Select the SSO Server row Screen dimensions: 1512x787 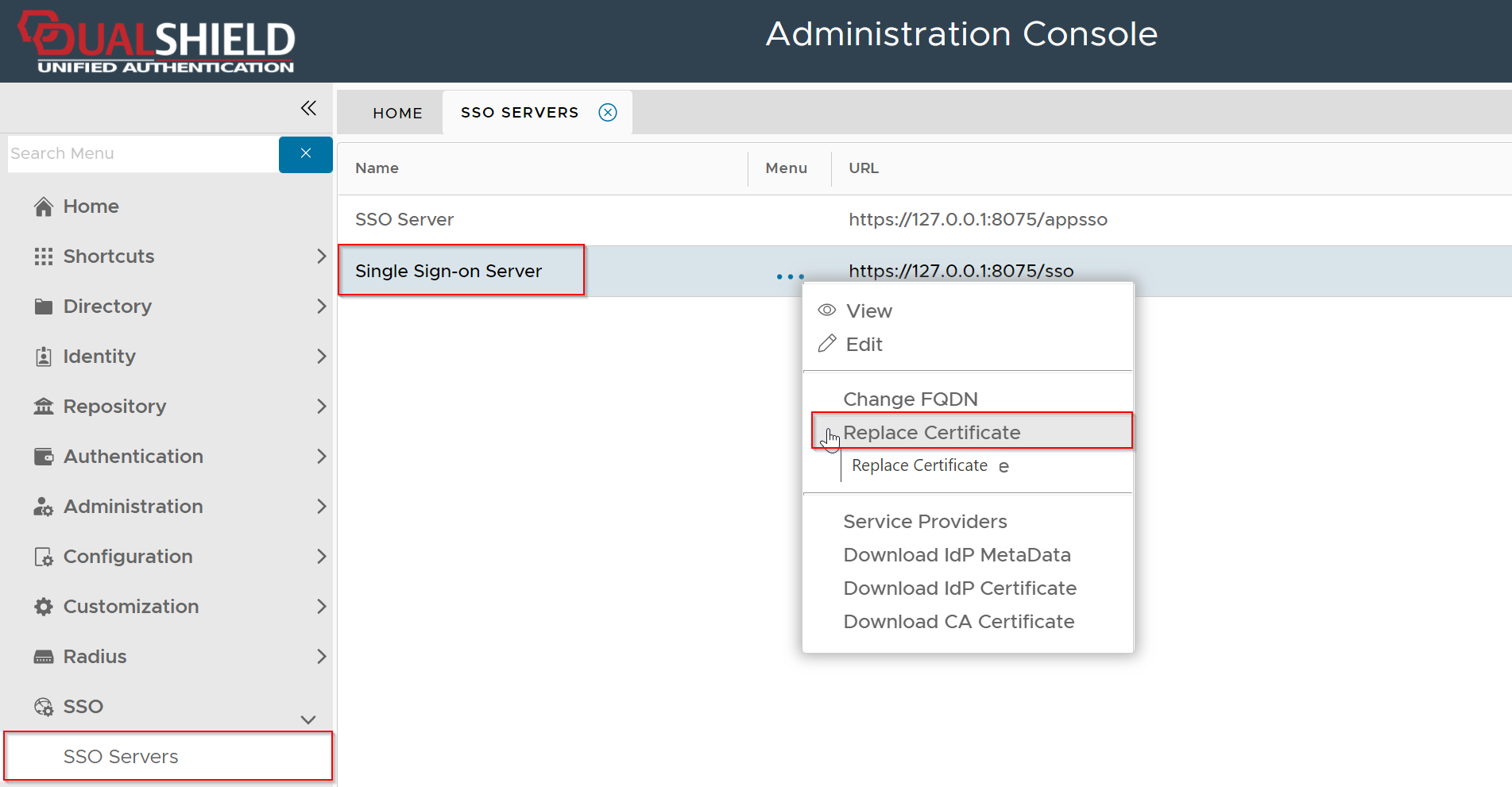pos(404,219)
